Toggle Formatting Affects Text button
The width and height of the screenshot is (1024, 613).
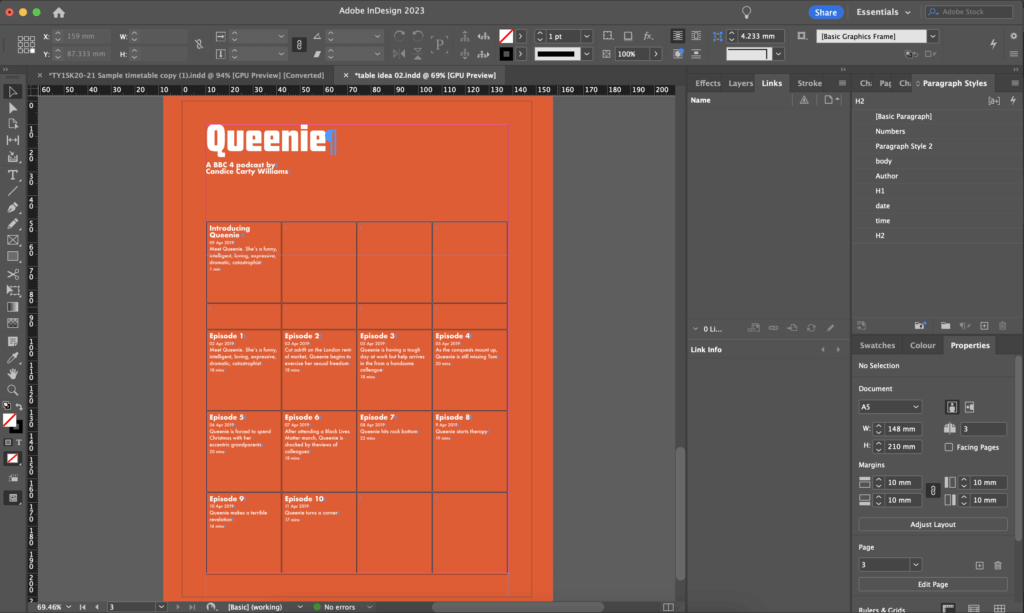(19, 442)
